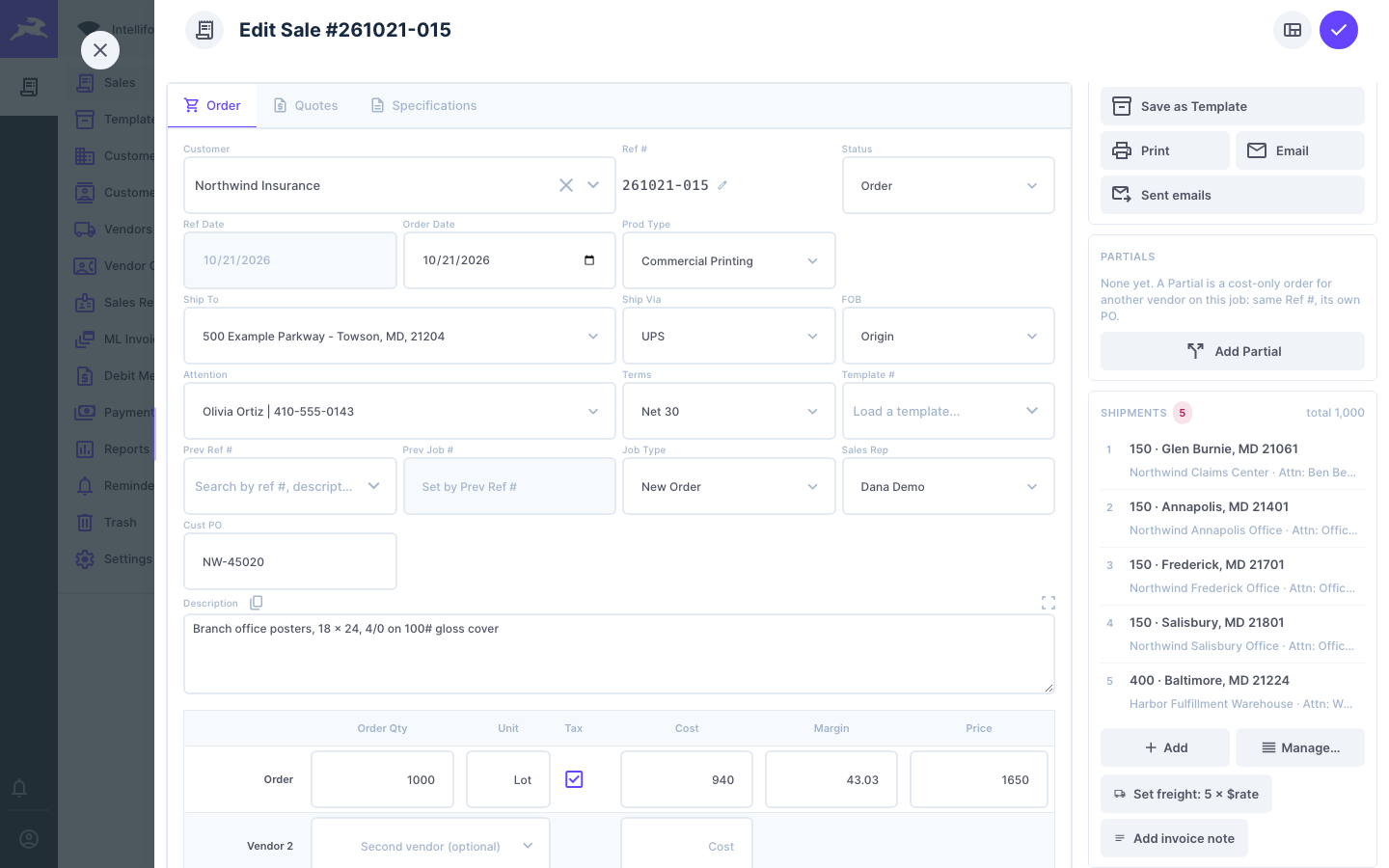Open Settings in the sidebar
Image resolution: width=1389 pixels, height=868 pixels.
[114, 559]
